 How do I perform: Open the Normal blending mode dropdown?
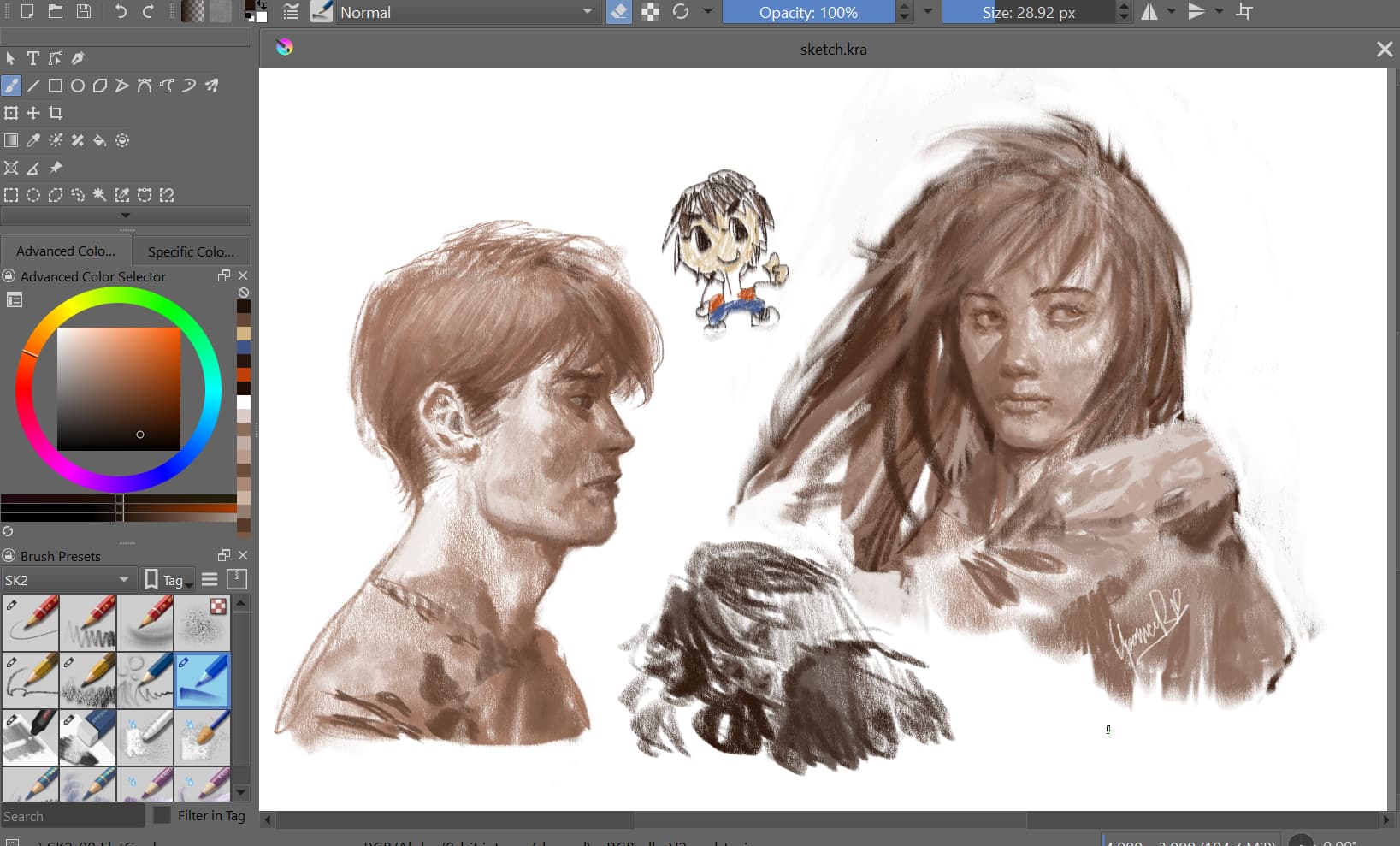467,12
